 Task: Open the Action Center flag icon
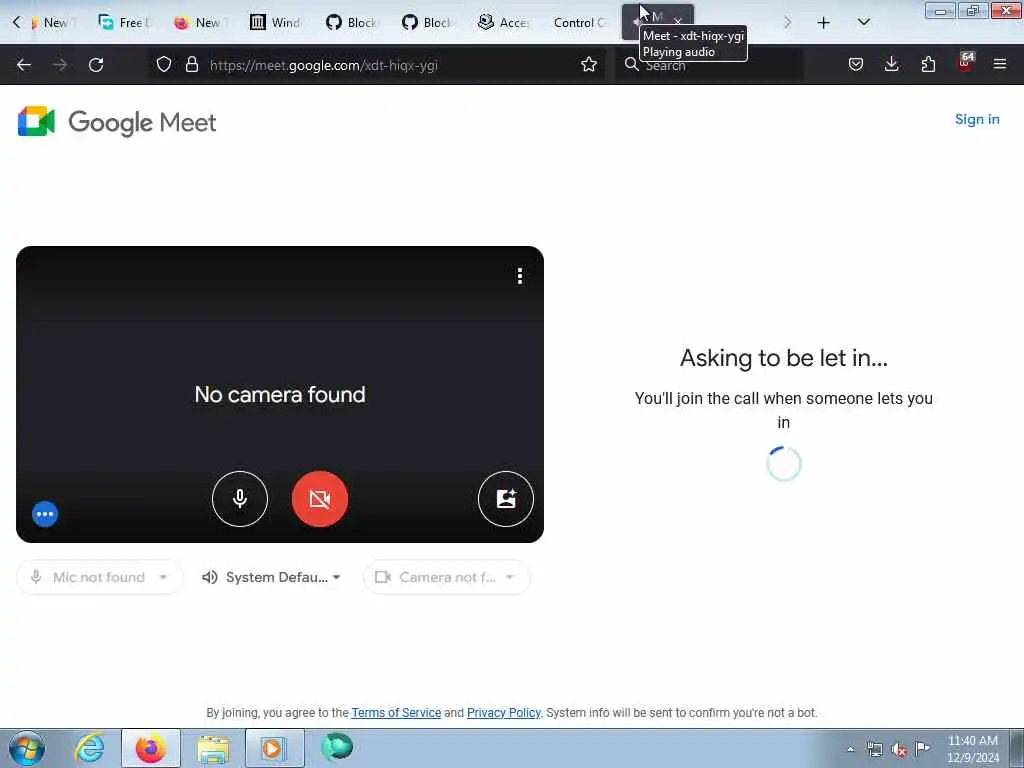(923, 749)
